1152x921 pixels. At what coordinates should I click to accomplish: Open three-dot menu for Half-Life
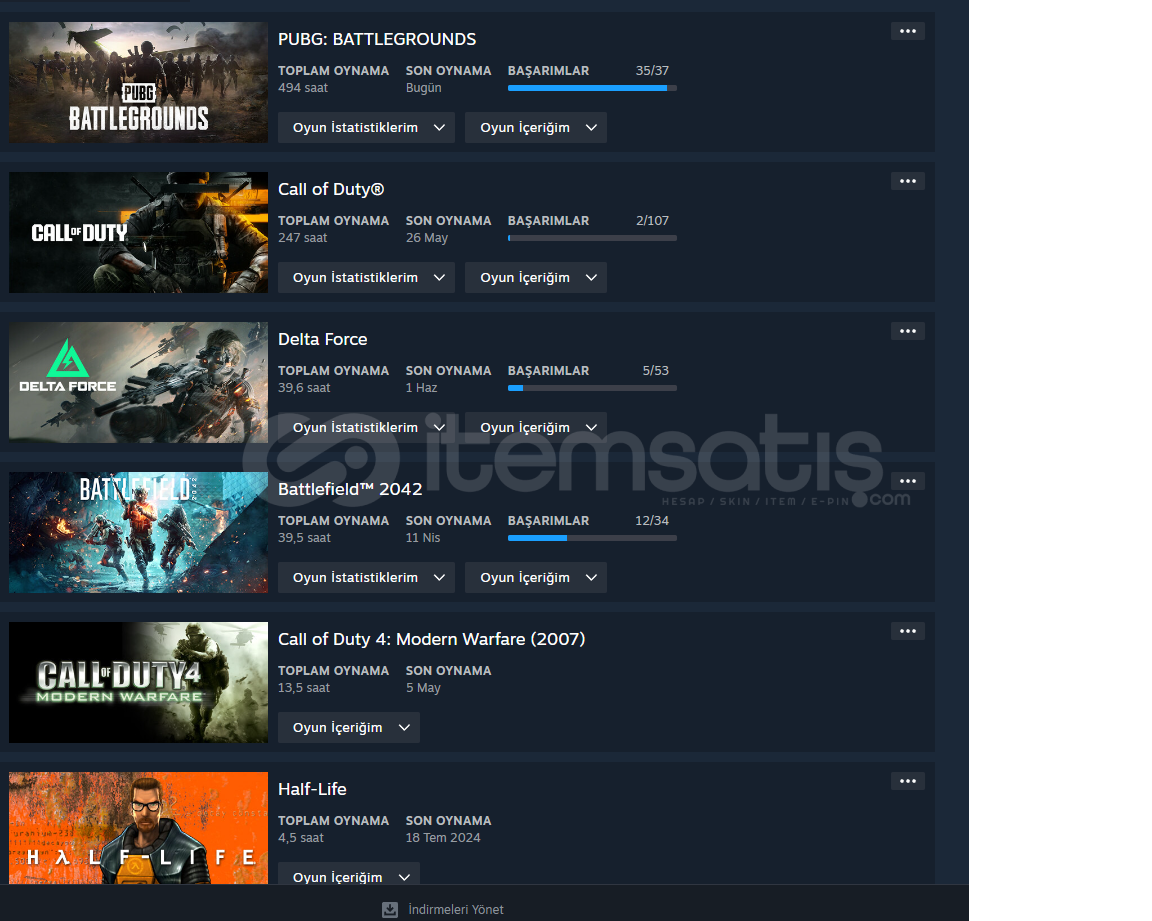click(907, 781)
